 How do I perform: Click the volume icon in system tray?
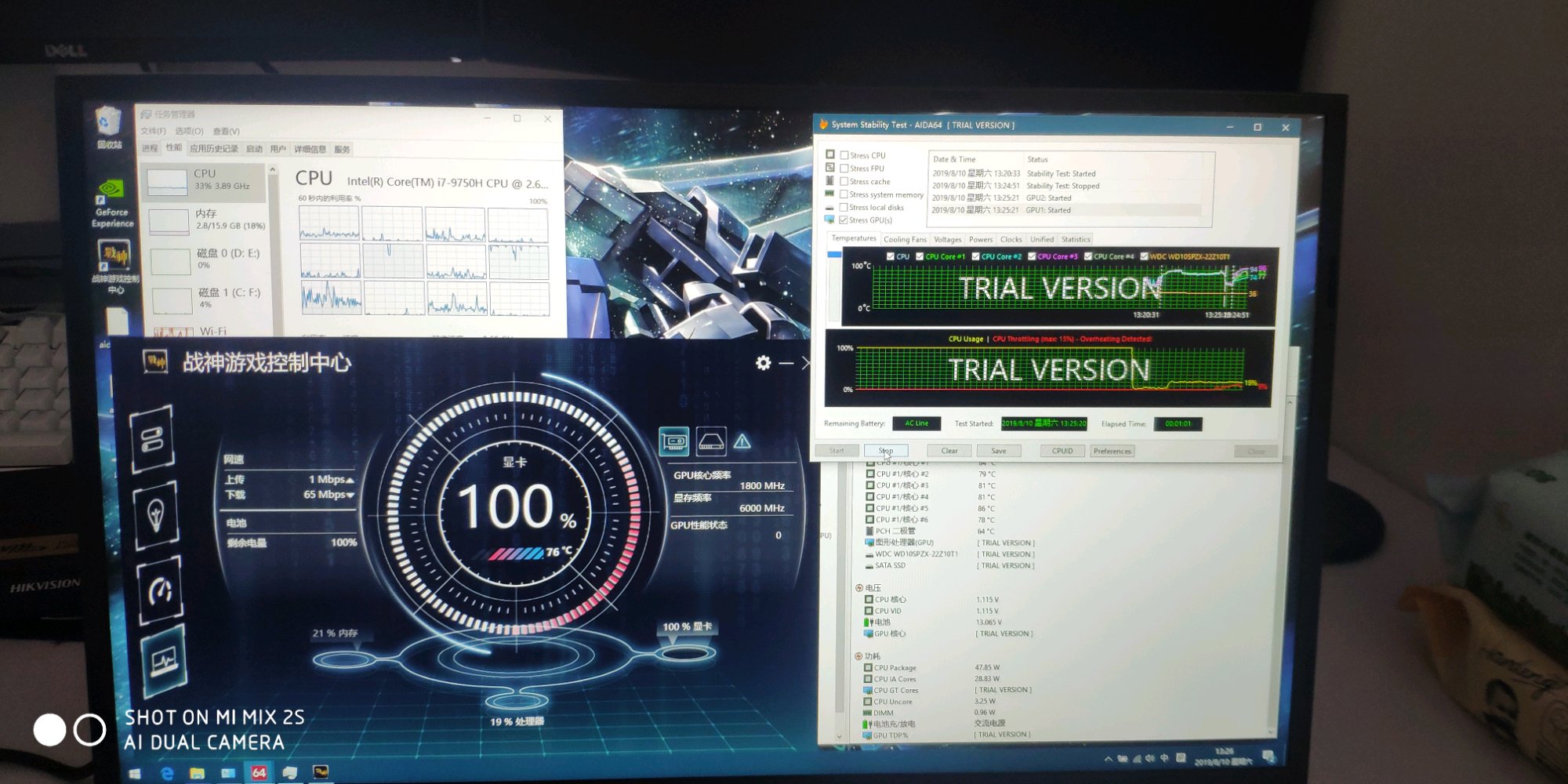coord(1149,758)
